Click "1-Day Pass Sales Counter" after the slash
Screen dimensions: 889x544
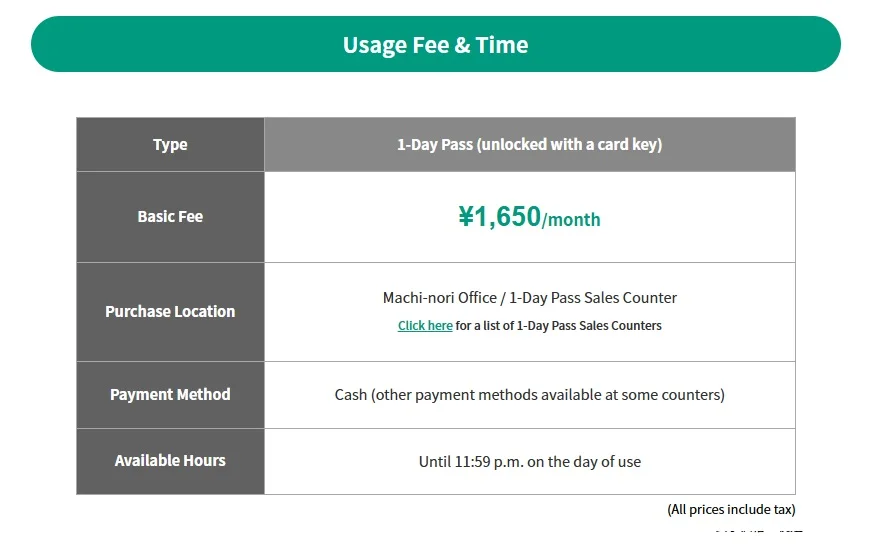click(x=593, y=298)
